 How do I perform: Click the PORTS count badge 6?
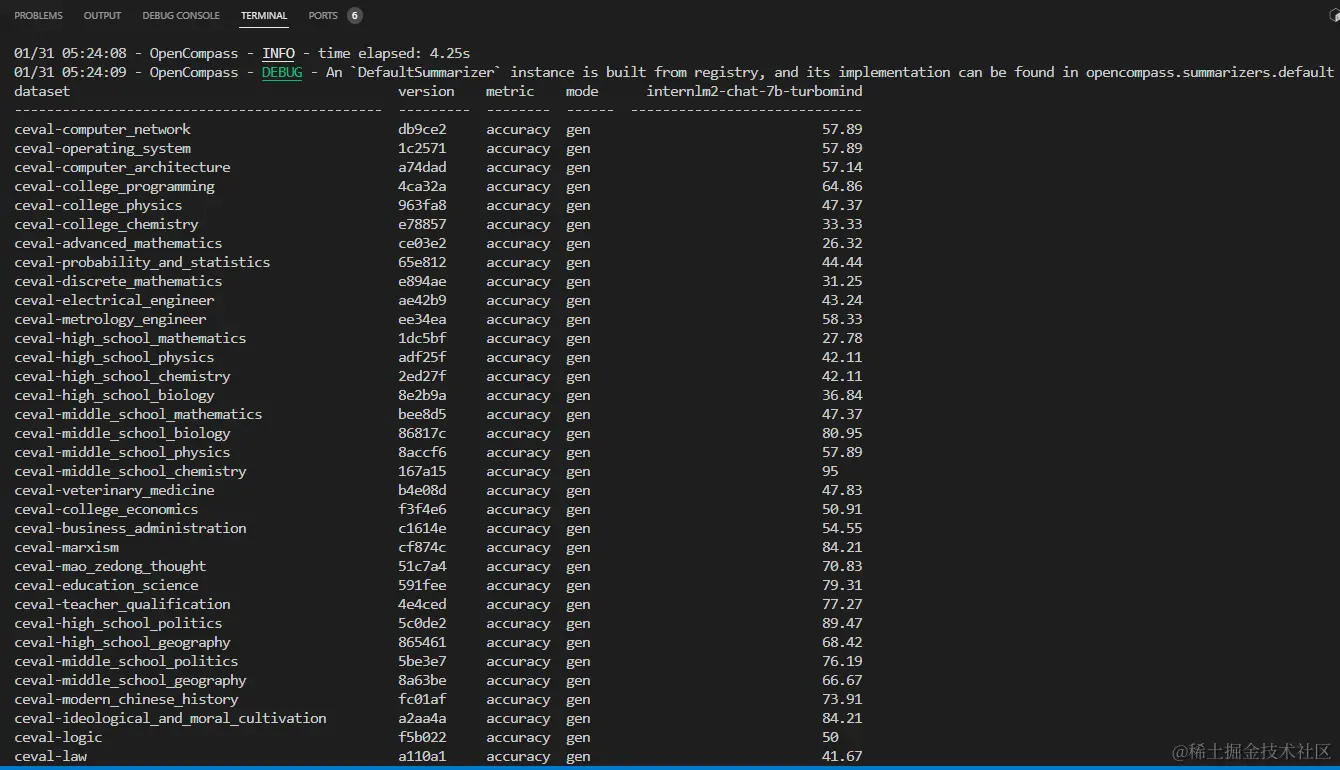coord(355,16)
